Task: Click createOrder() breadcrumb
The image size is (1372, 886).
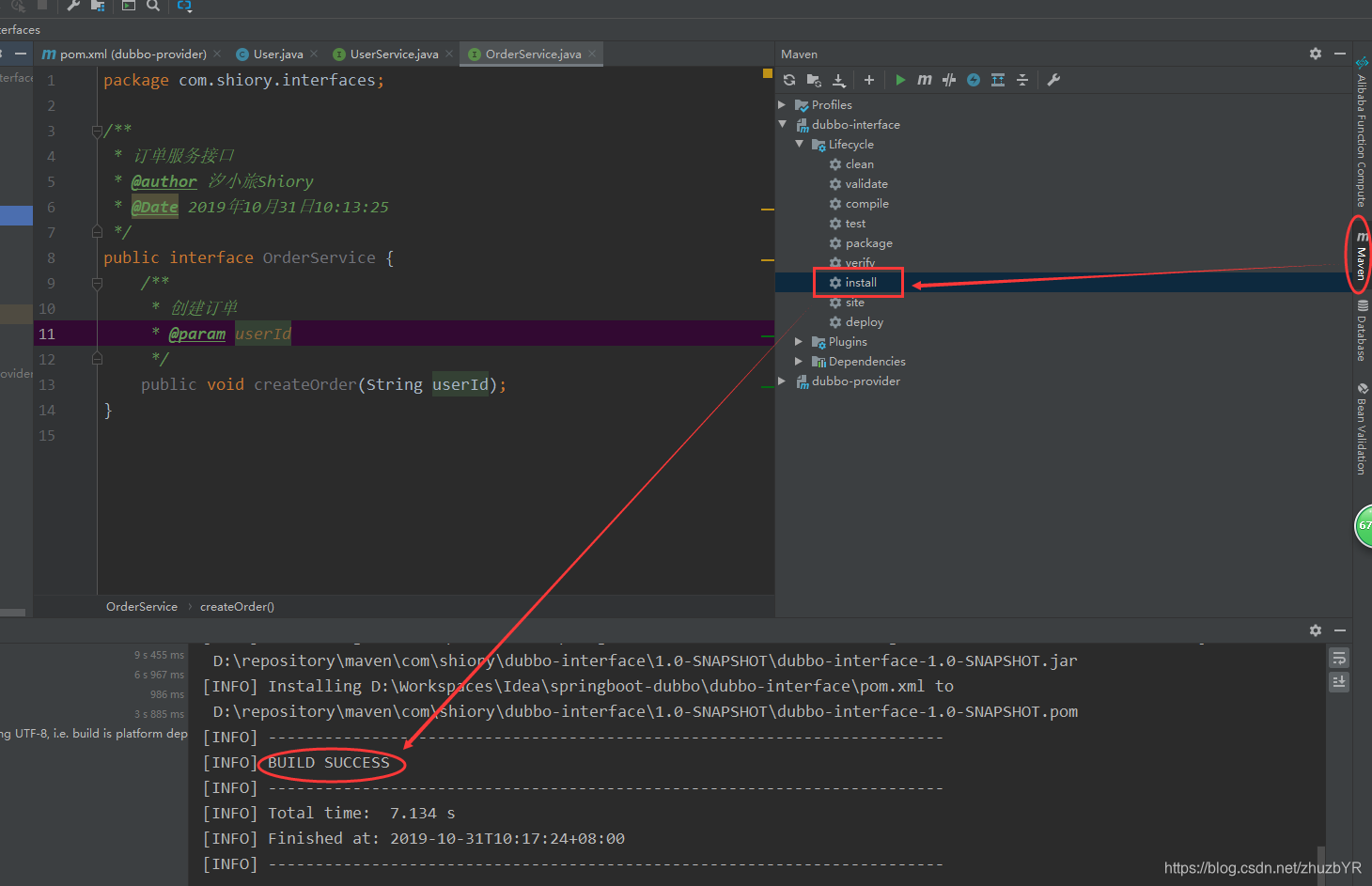Action: click(237, 606)
